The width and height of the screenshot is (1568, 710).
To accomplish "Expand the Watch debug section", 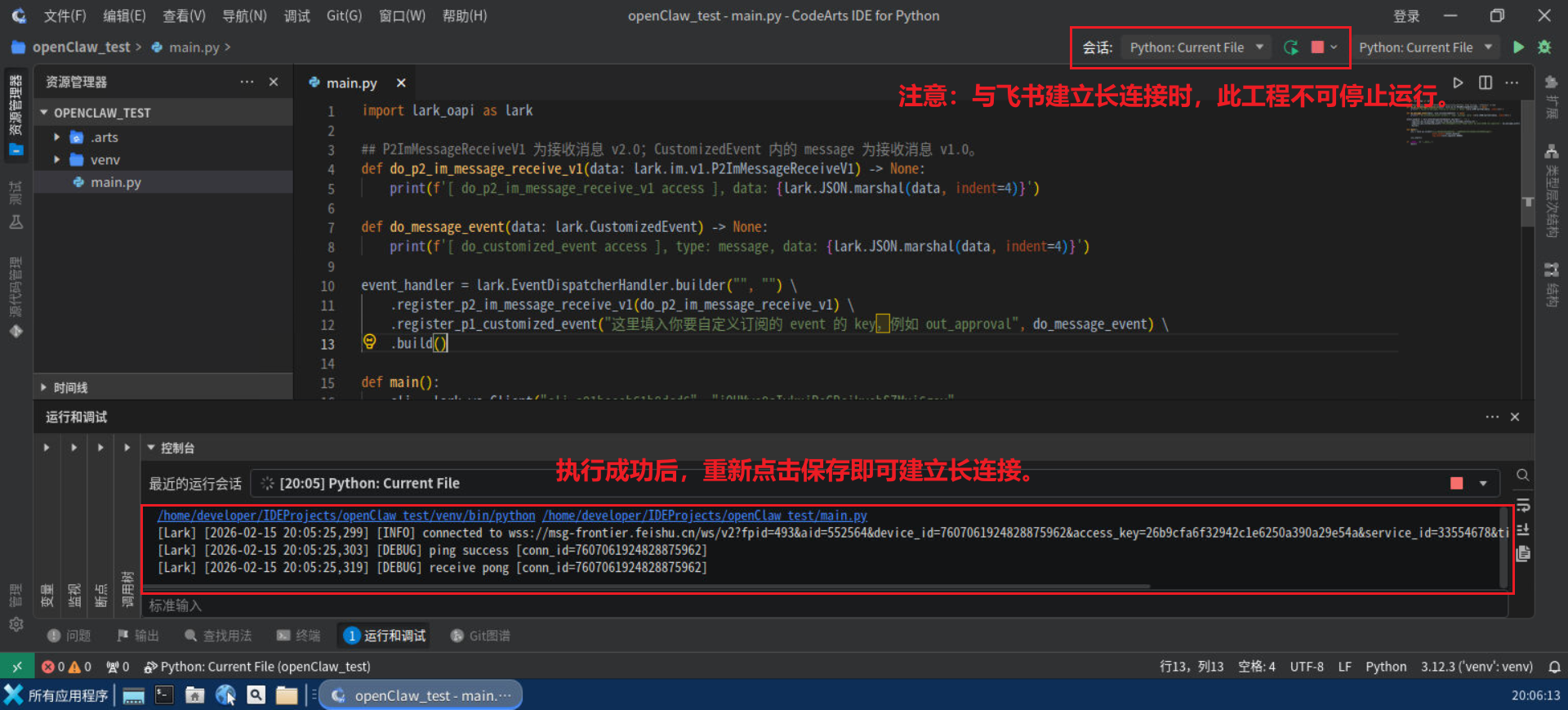I will coord(73,448).
